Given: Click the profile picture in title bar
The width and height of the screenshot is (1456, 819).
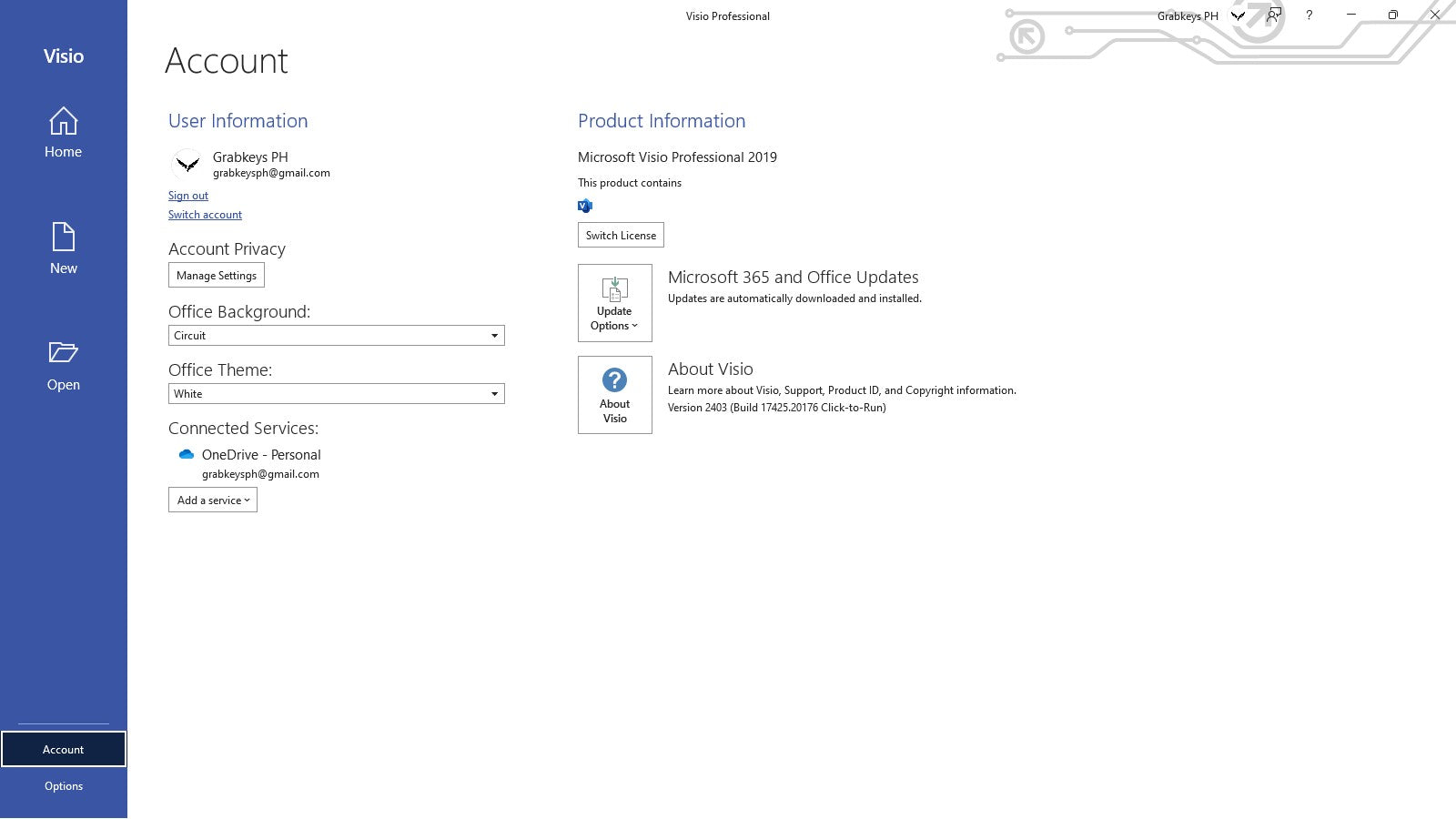Looking at the screenshot, I should (1239, 15).
